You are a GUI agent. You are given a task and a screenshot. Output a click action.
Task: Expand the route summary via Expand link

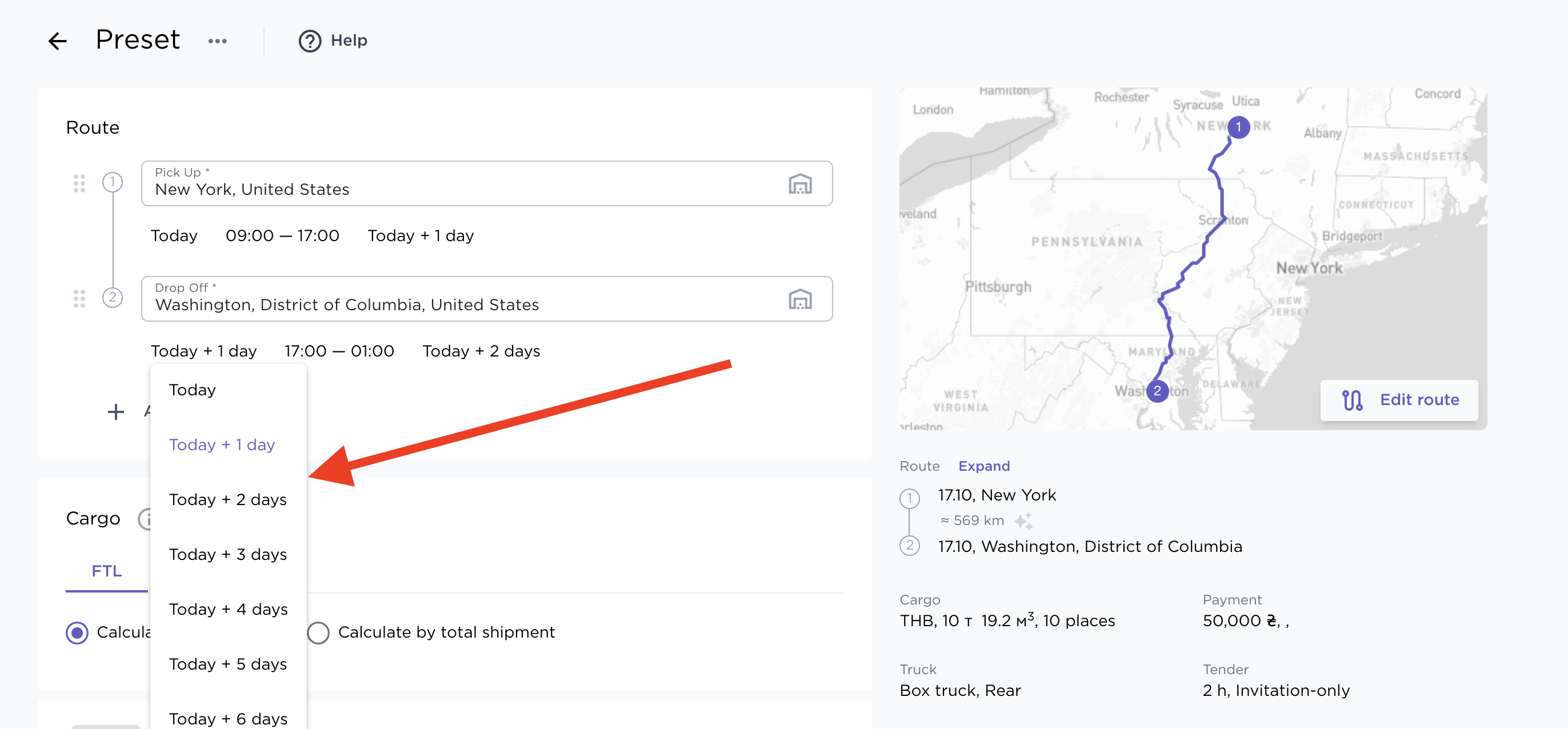coord(983,466)
